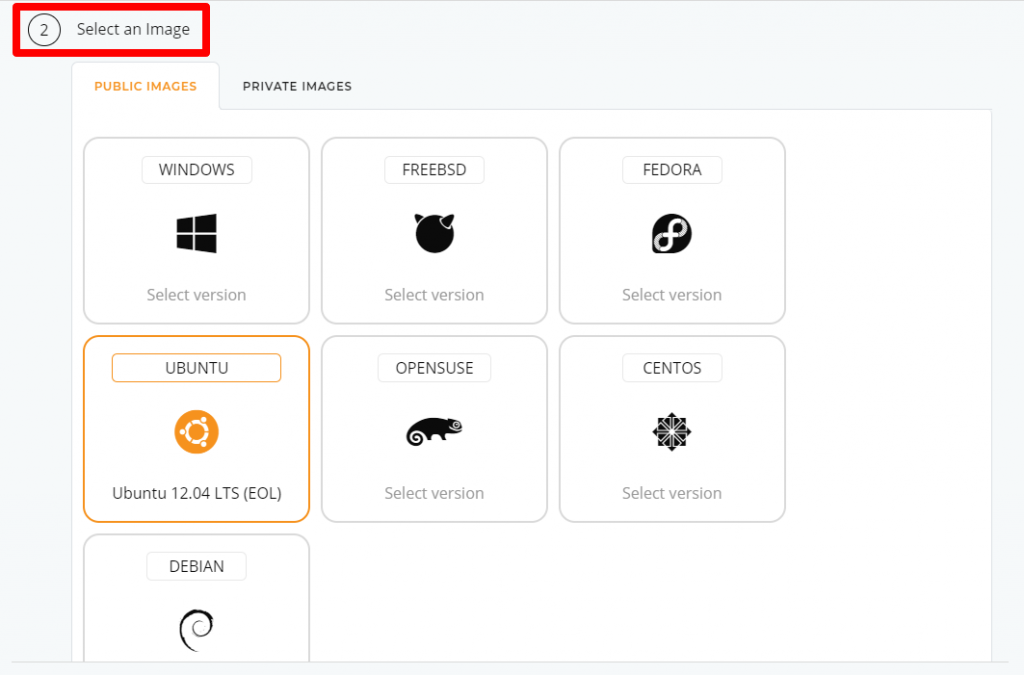Click the DEBIAN label button
Image resolution: width=1024 pixels, height=675 pixels.
click(197, 566)
